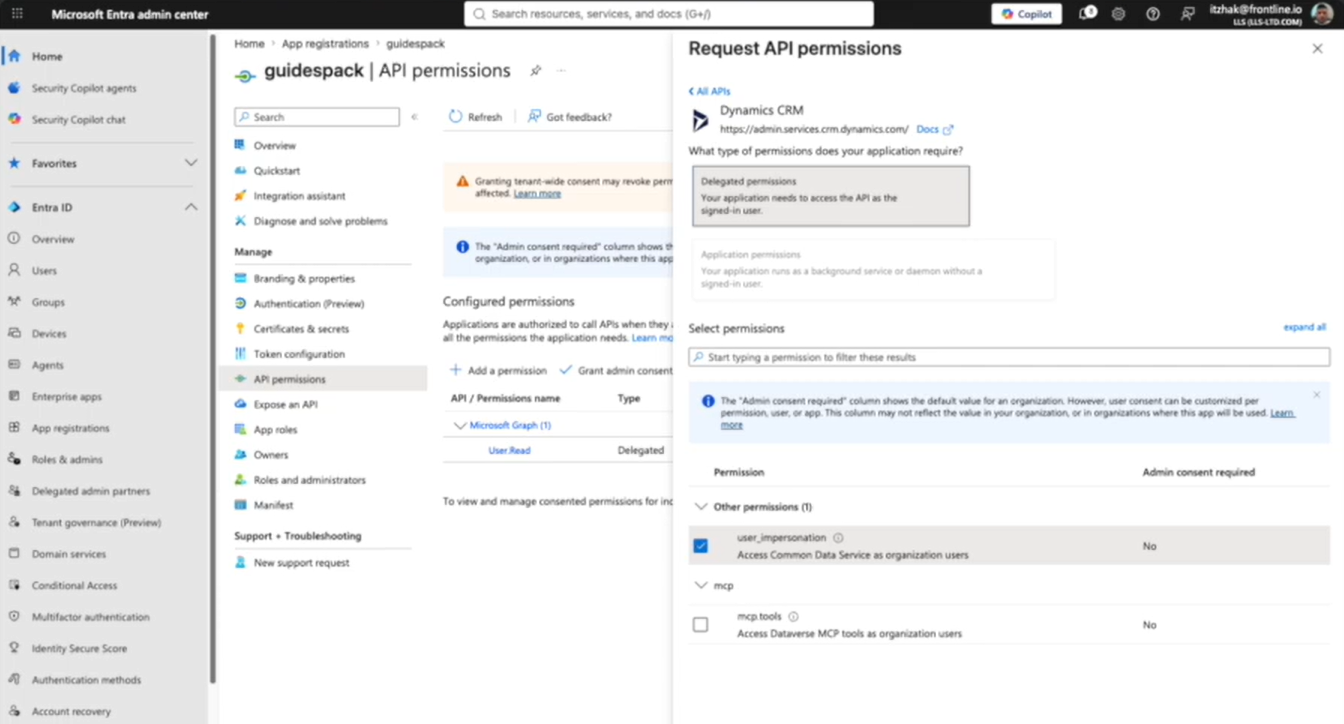This screenshot has width=1344, height=724.
Task: Open Conditional Access in the sidebar
Action: [74, 586]
